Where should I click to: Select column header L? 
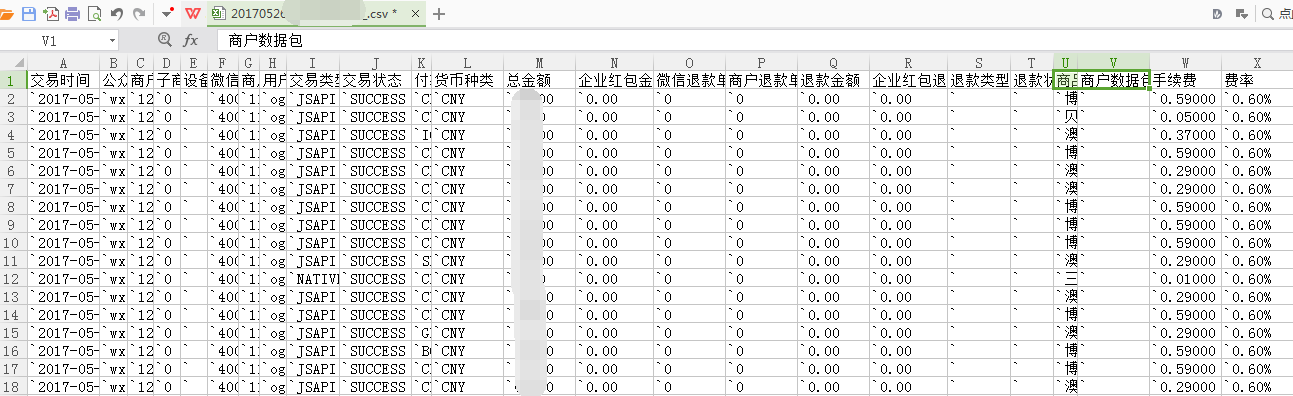[467, 62]
